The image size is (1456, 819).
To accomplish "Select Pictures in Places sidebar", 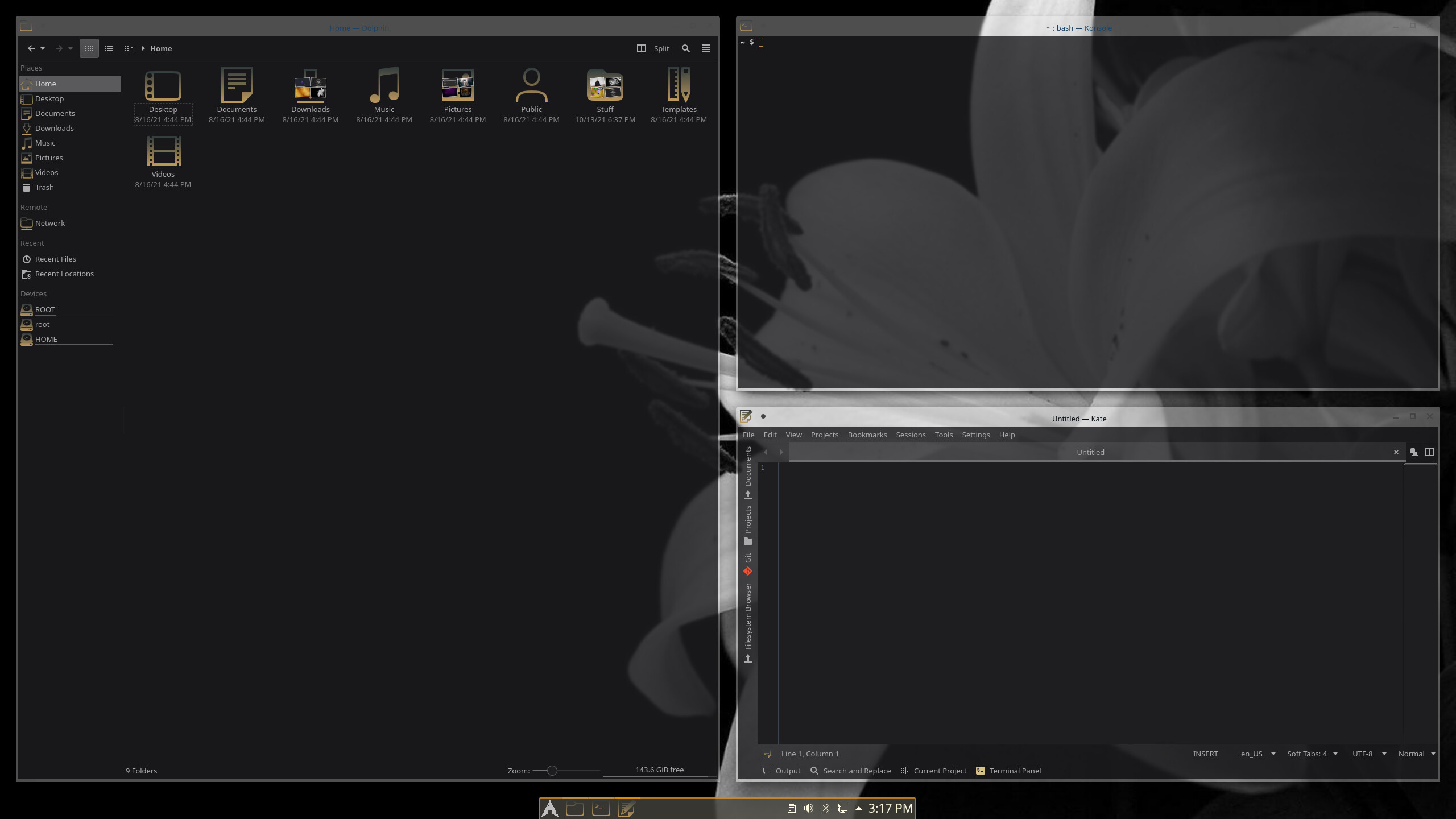I will pyautogui.click(x=70, y=158).
